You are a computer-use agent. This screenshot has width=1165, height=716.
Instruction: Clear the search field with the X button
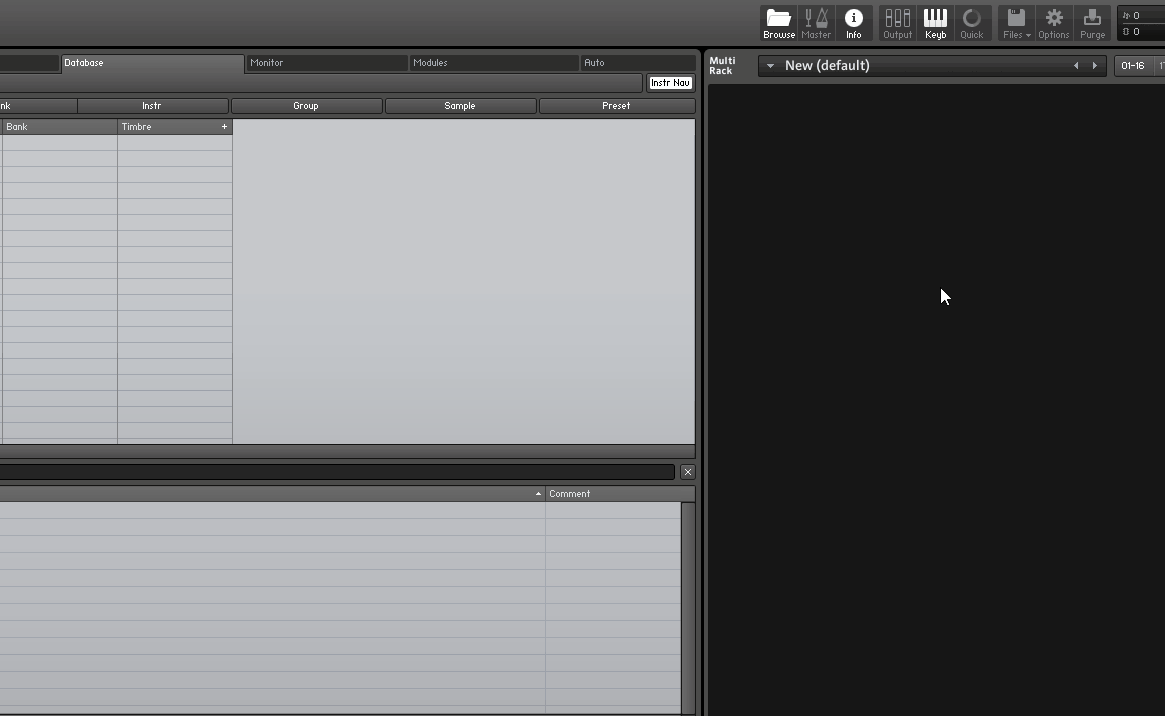688,471
